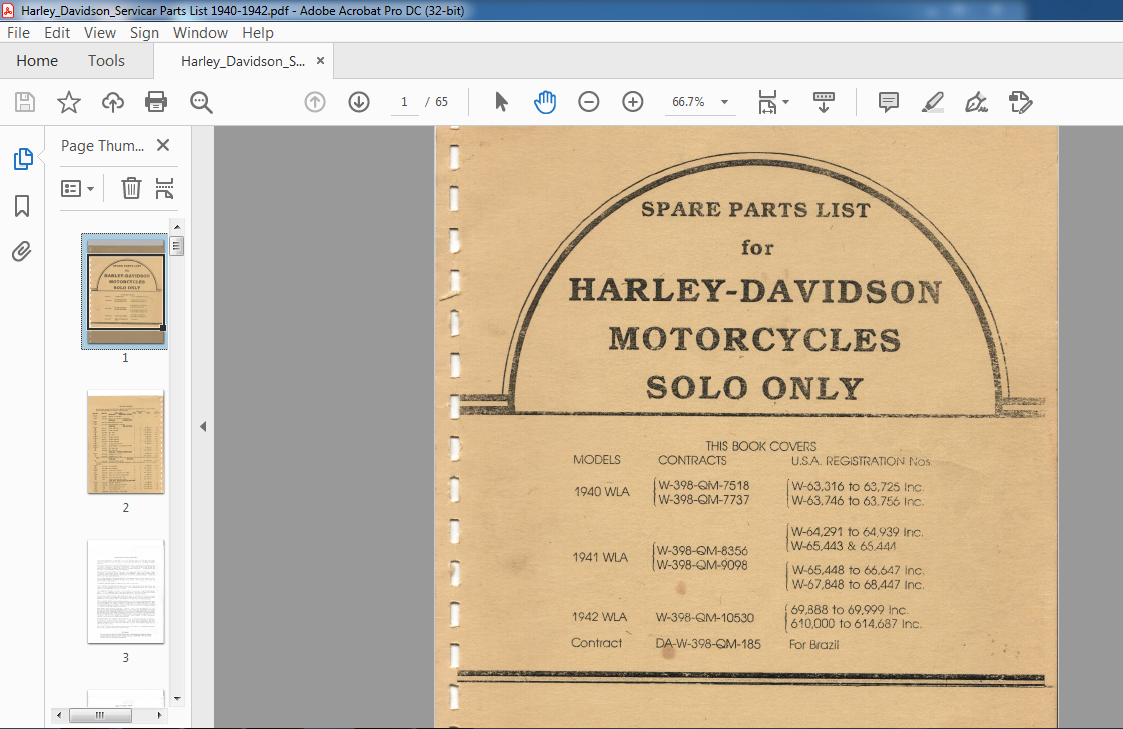1123x729 pixels.
Task: Choose the Selection arrow tool
Action: click(501, 102)
